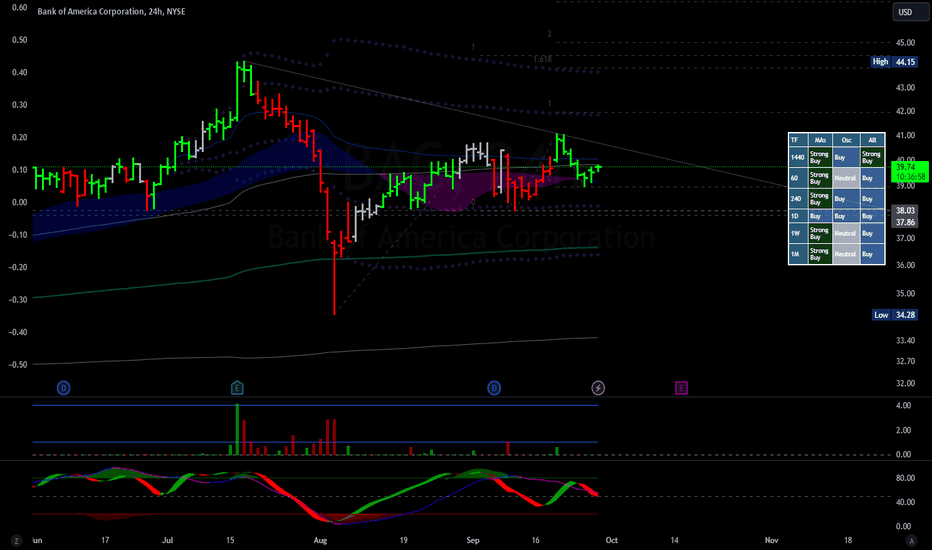Viewport: 932px width, 550px height.
Task: Click the Bank of America Corporation chart title
Action: [111, 11]
